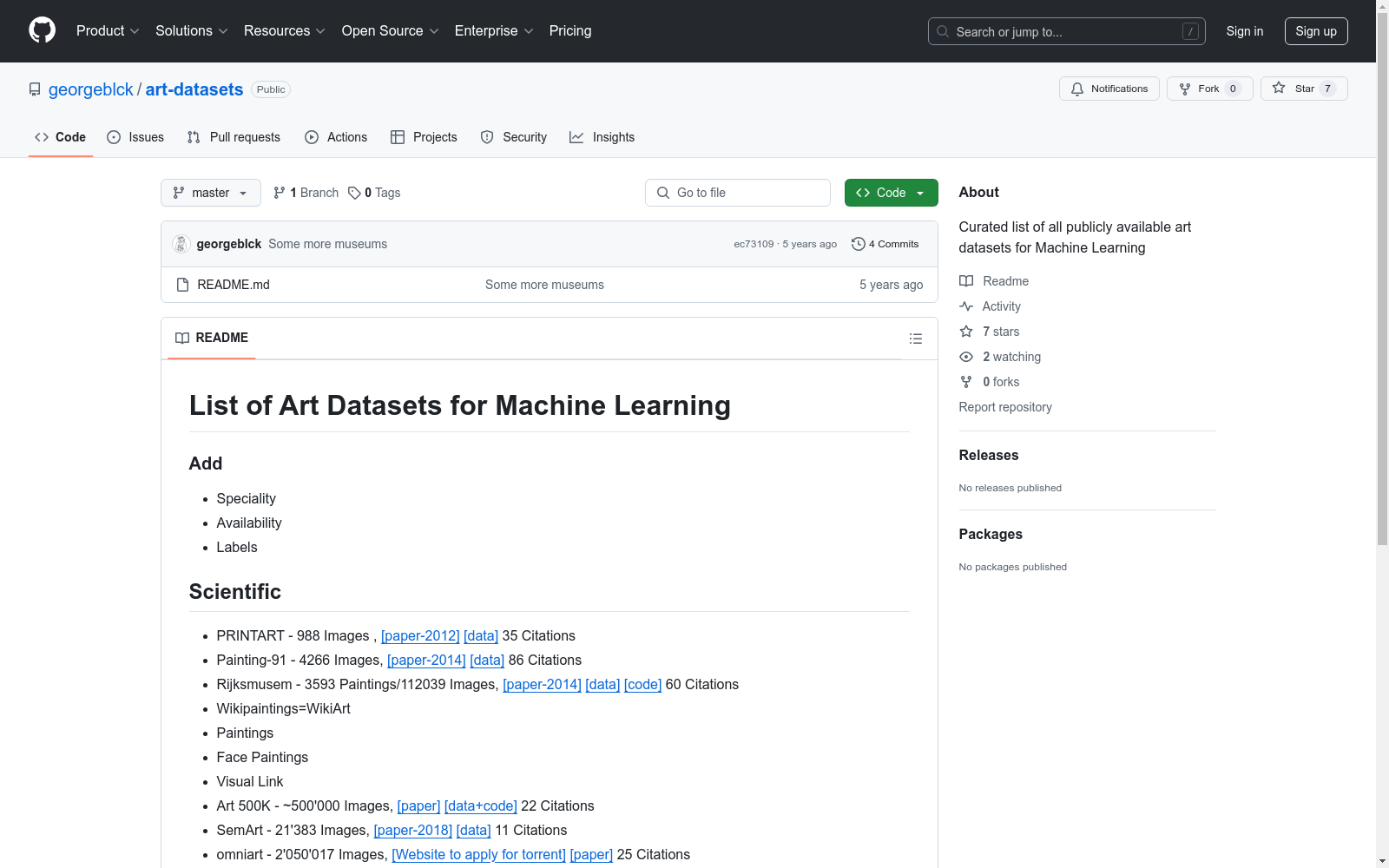Screen dimensions: 1389x868
Task: Open Activity link in About sidebar
Action: (990, 306)
